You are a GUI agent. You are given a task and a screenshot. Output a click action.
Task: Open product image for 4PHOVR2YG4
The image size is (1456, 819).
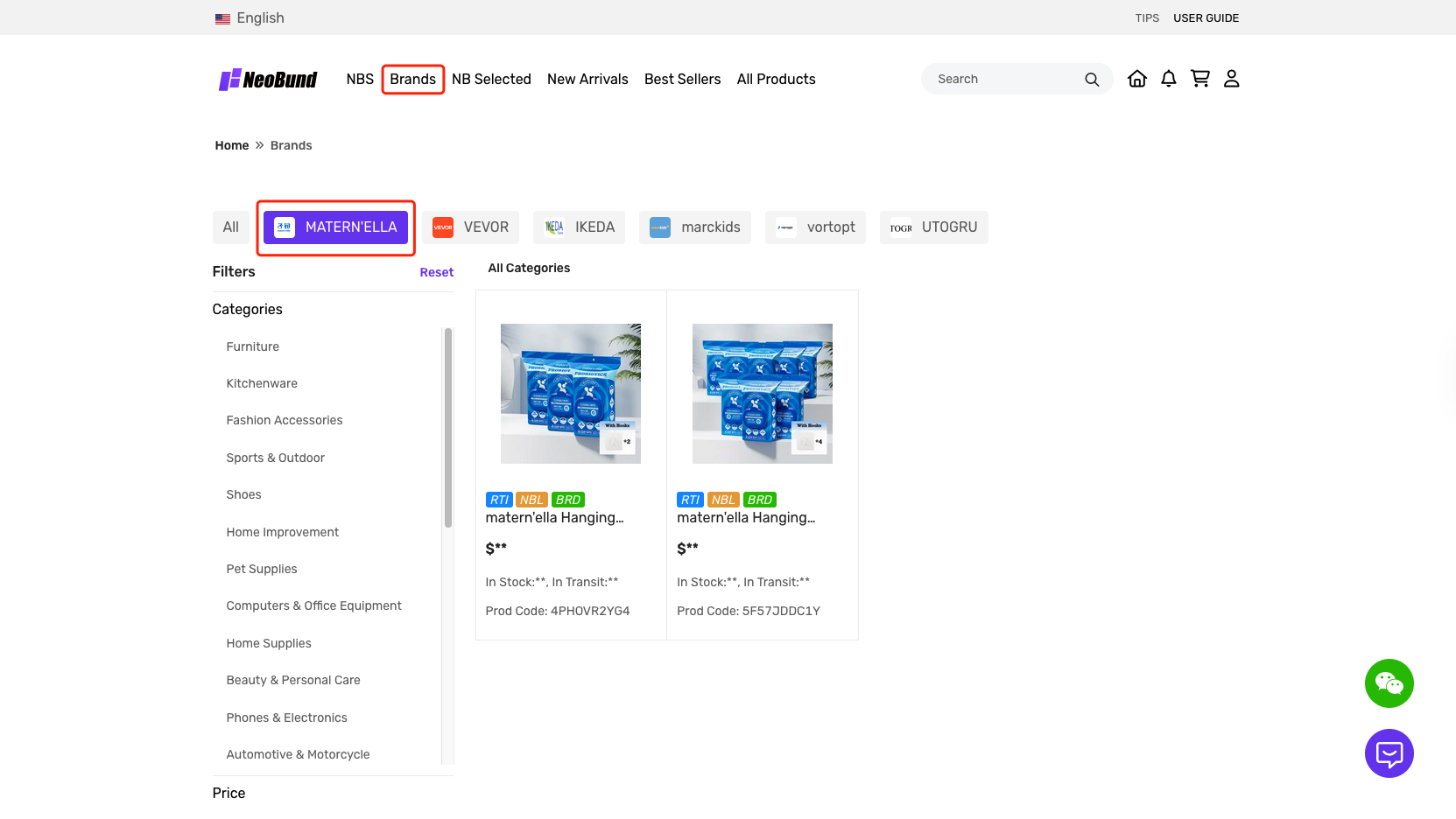571,394
